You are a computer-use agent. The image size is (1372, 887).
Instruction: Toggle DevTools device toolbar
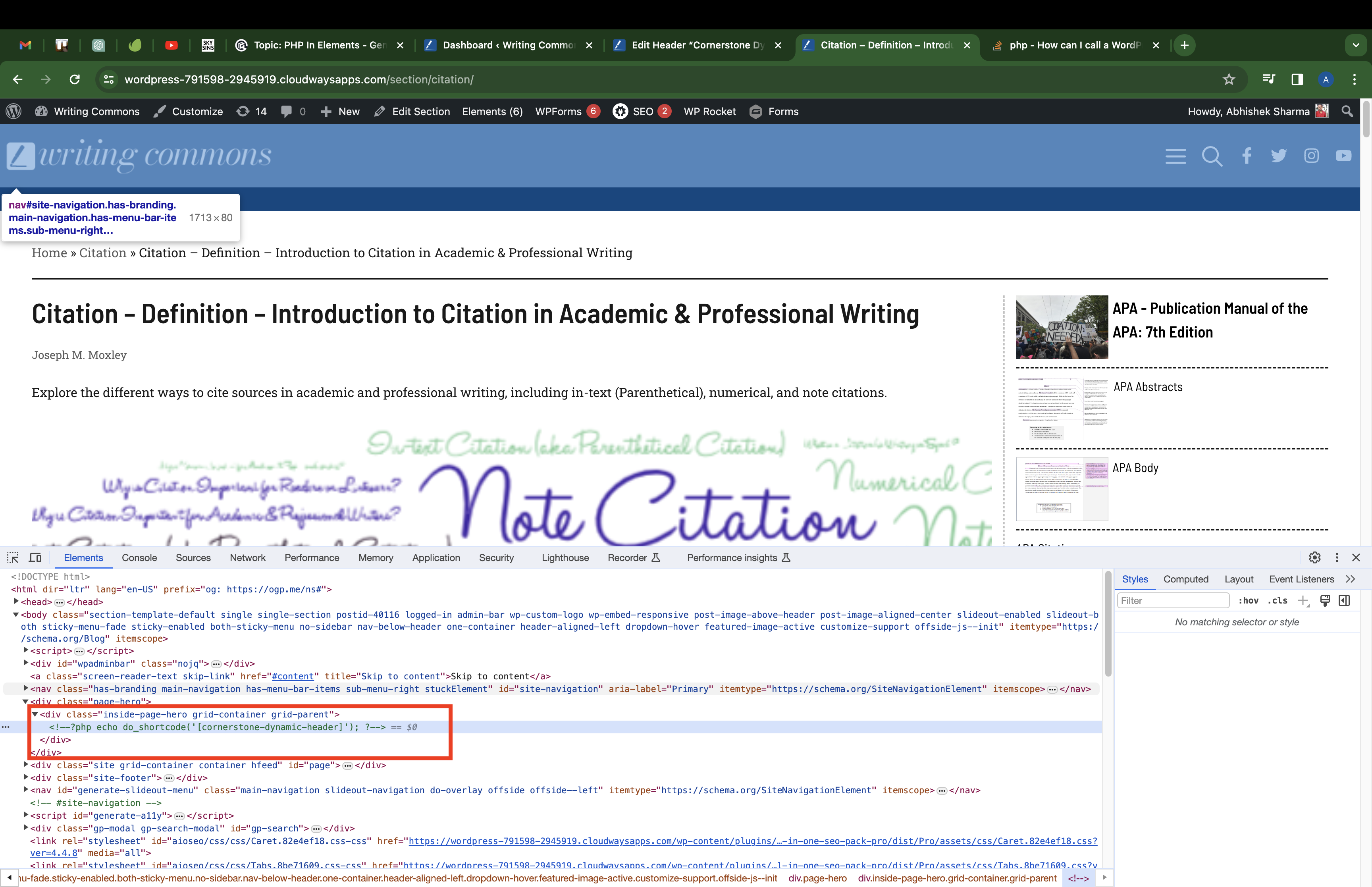35,557
